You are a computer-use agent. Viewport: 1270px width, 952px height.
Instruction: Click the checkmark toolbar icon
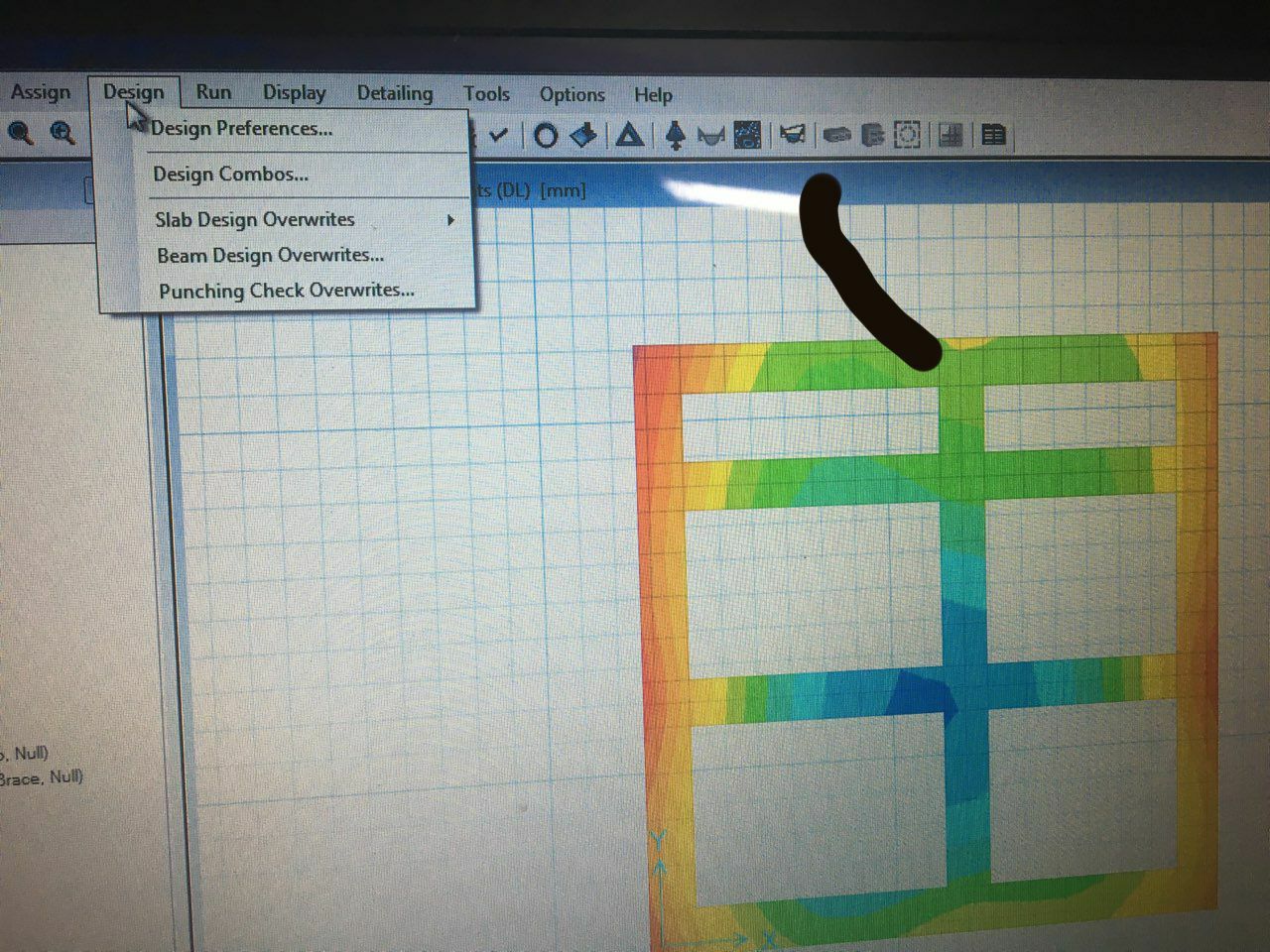499,134
